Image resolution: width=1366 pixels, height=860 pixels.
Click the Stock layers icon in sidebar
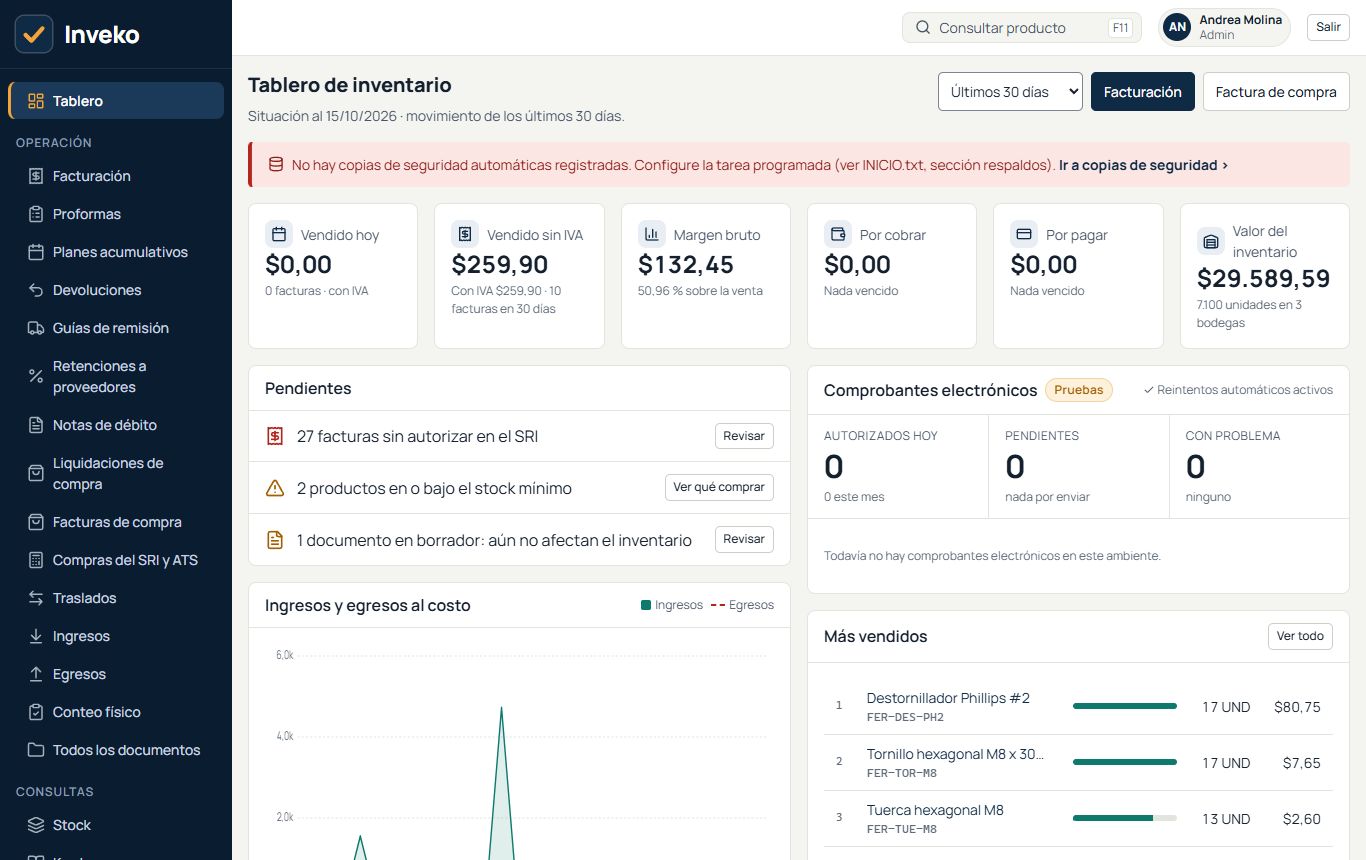(x=36, y=825)
